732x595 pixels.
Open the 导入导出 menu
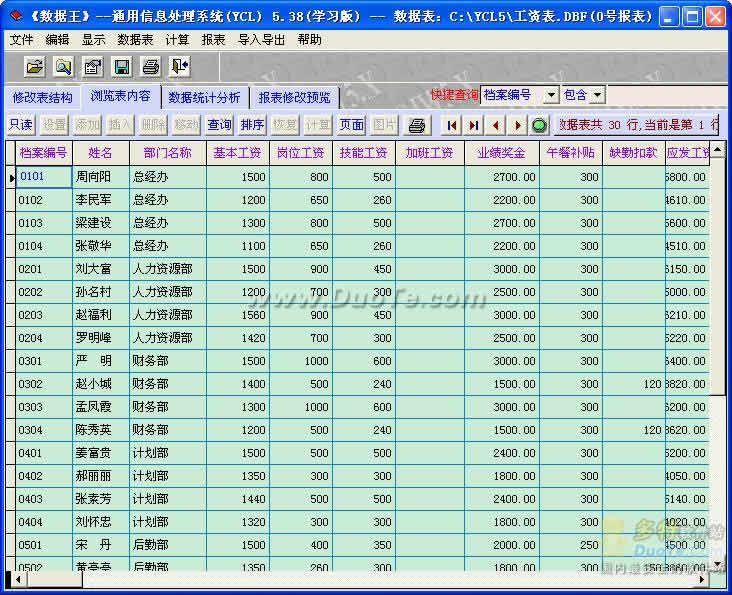coord(261,40)
